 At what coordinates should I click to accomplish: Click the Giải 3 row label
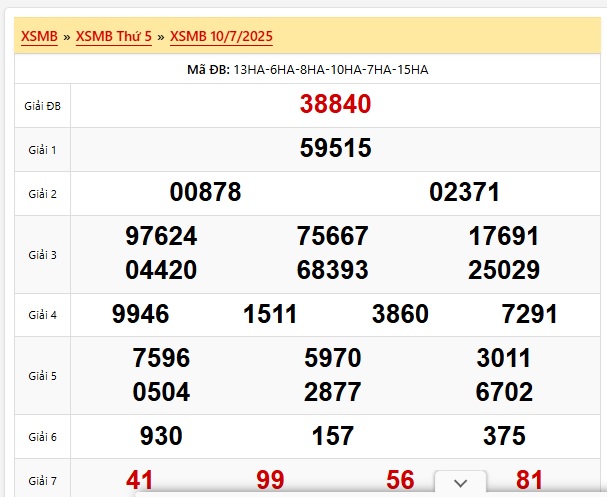43,255
